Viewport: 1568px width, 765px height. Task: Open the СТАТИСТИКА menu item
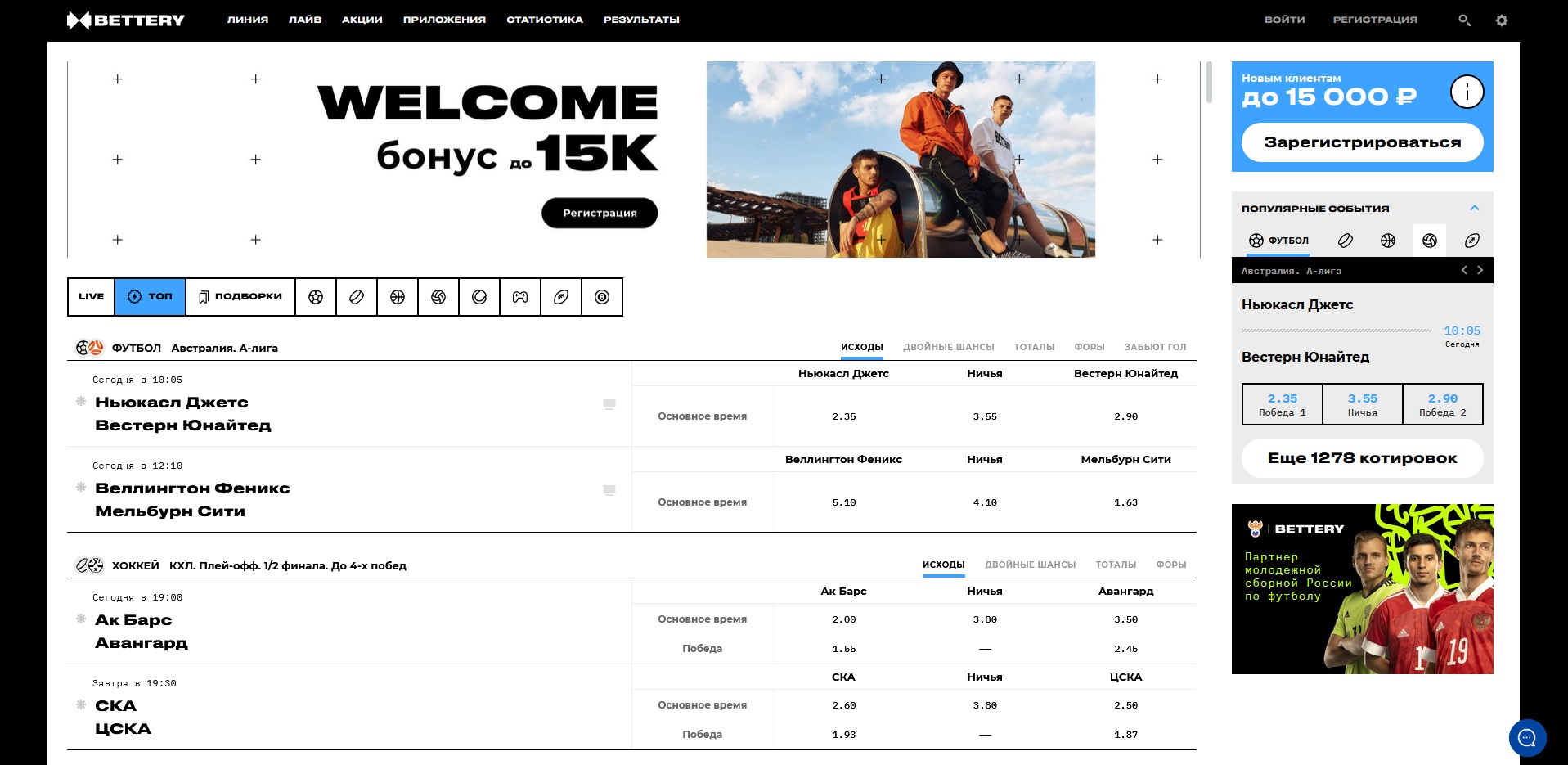[x=545, y=20]
